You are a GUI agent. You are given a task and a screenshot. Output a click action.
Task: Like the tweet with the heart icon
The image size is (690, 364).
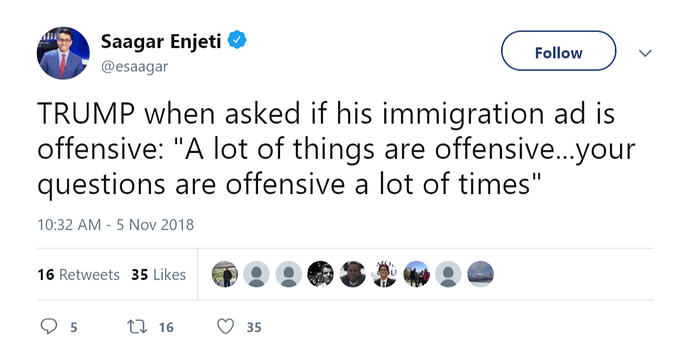pyautogui.click(x=225, y=327)
